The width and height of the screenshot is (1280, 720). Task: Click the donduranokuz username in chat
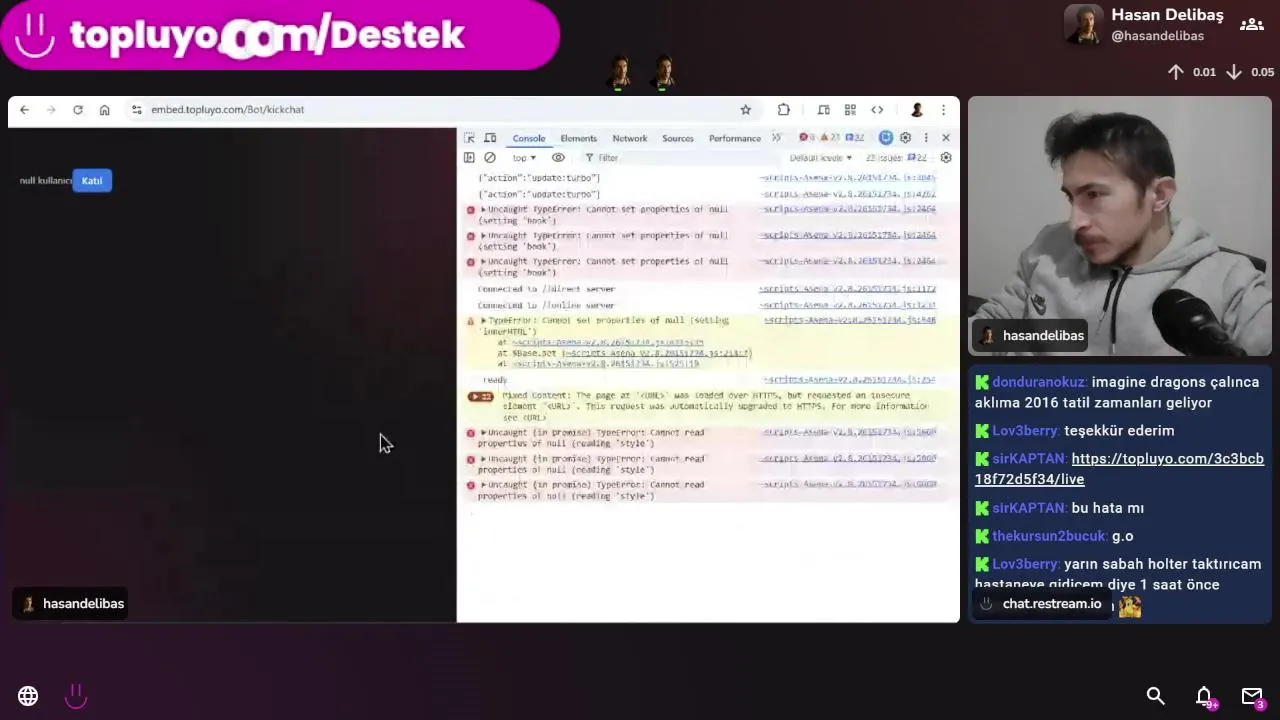pyautogui.click(x=1038, y=382)
